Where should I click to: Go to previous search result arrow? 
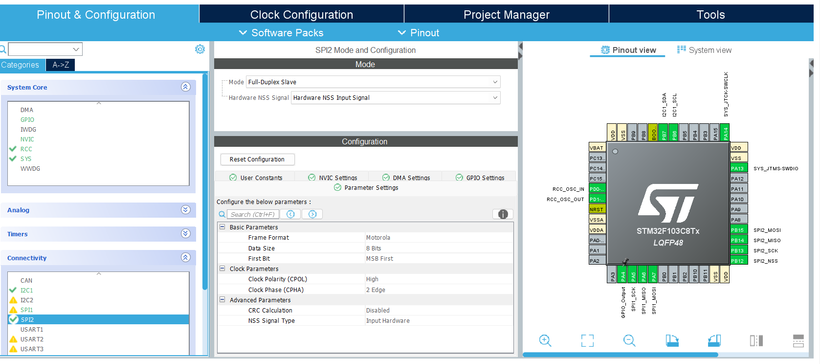(291, 214)
